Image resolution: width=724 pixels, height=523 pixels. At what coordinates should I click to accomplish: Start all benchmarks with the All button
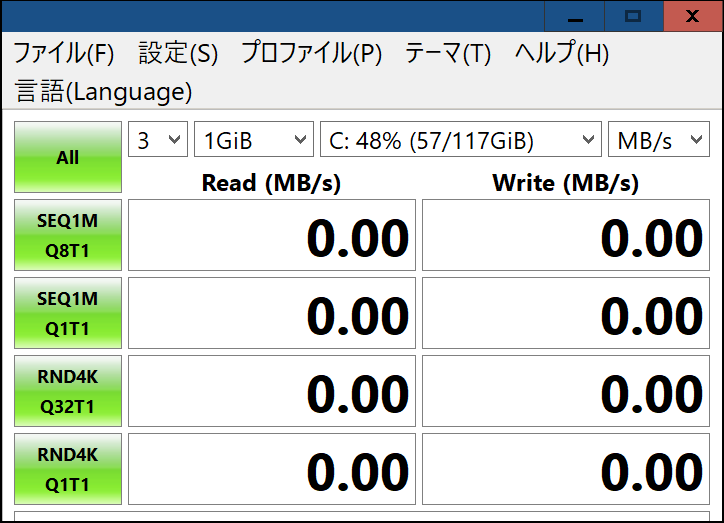[68, 157]
